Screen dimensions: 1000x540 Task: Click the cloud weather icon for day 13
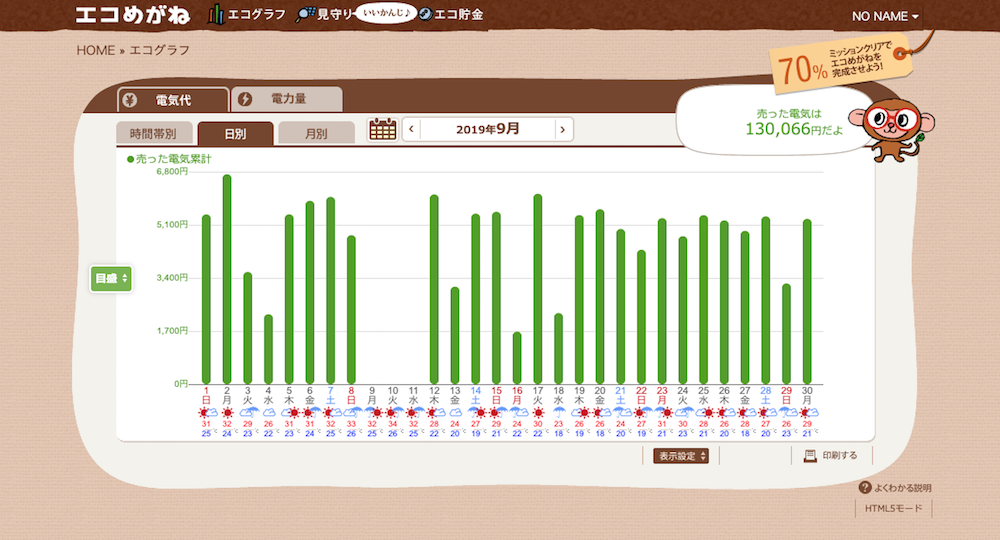coord(455,413)
